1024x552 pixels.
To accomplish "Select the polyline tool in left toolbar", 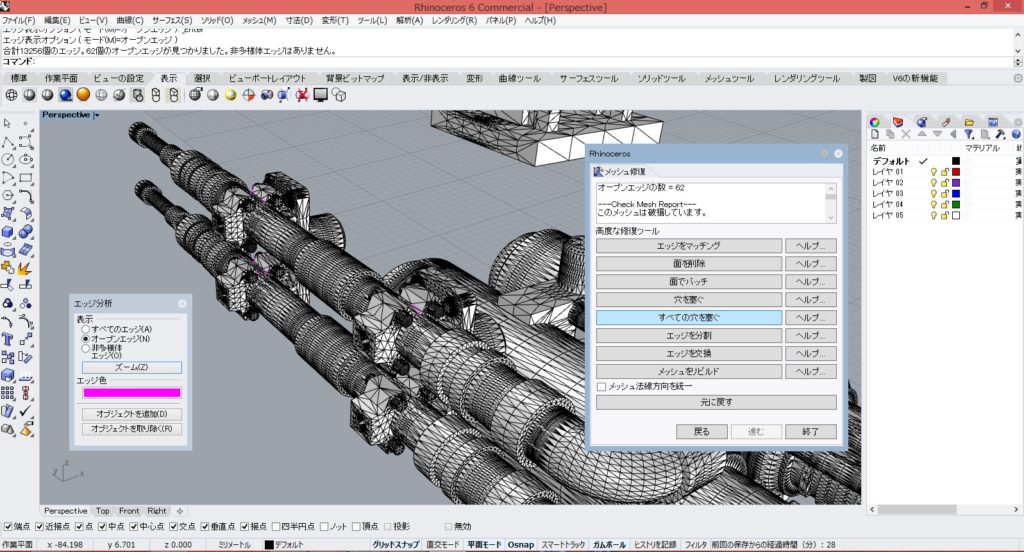I will click(x=8, y=142).
